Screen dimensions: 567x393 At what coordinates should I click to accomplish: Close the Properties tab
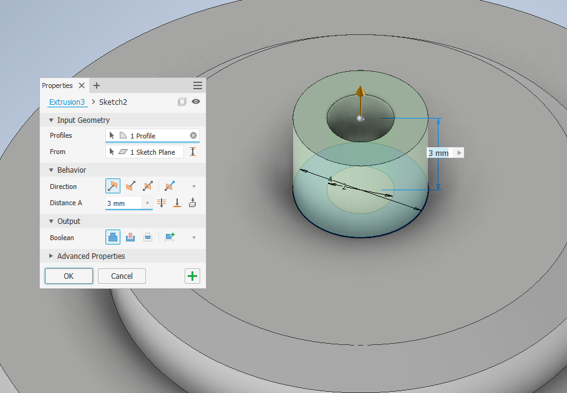pos(82,86)
